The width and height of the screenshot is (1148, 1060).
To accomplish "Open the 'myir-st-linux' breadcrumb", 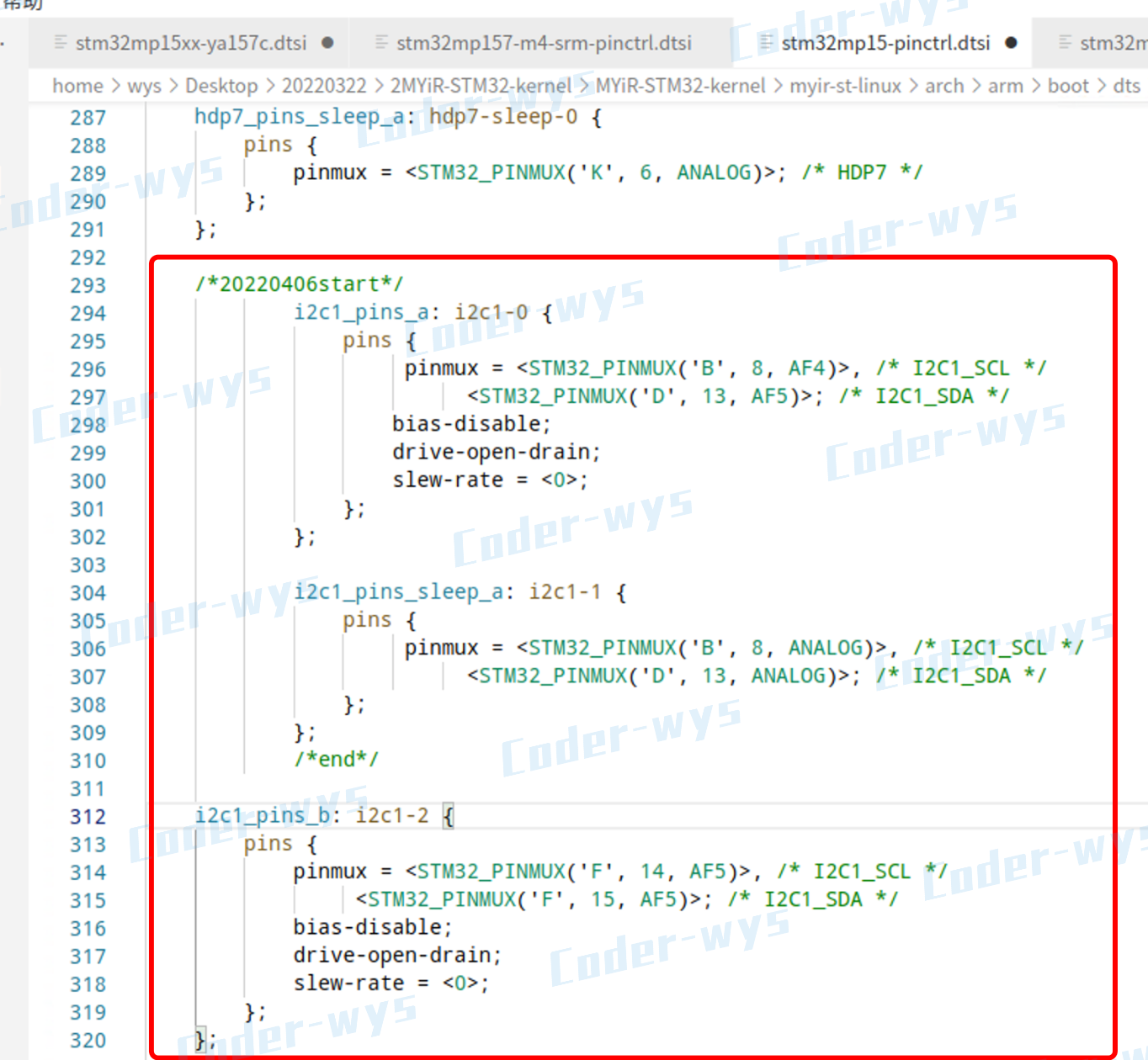I will pyautogui.click(x=845, y=86).
